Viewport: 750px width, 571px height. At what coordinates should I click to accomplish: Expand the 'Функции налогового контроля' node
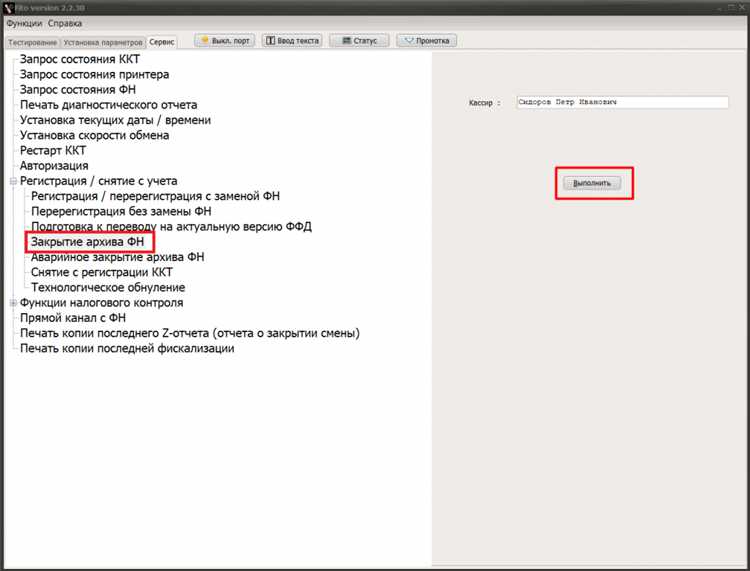pos(13,303)
